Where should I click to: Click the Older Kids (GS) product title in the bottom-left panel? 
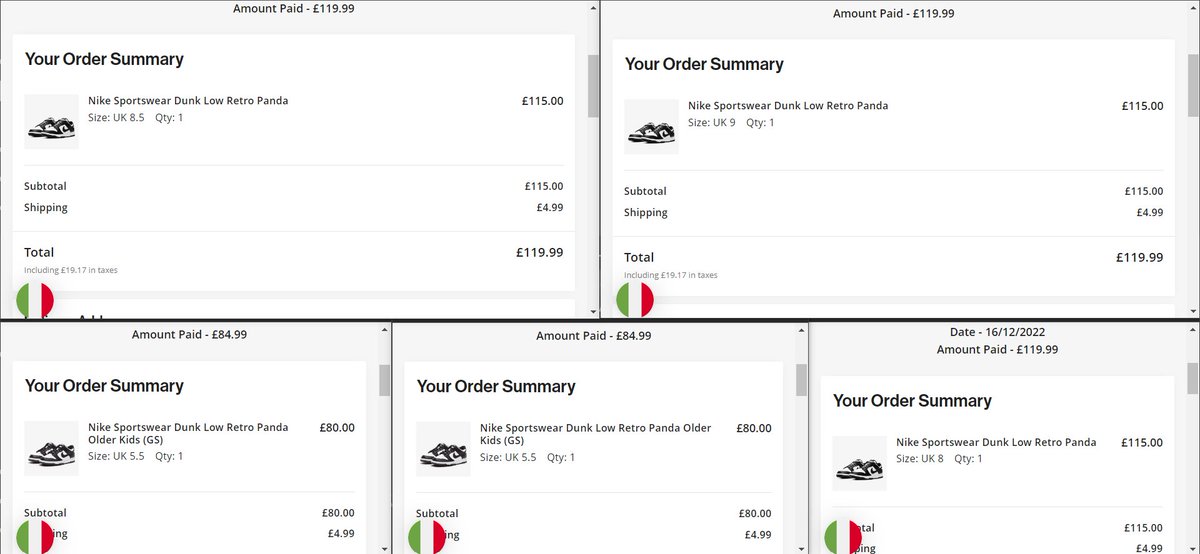pyautogui.click(x=188, y=433)
